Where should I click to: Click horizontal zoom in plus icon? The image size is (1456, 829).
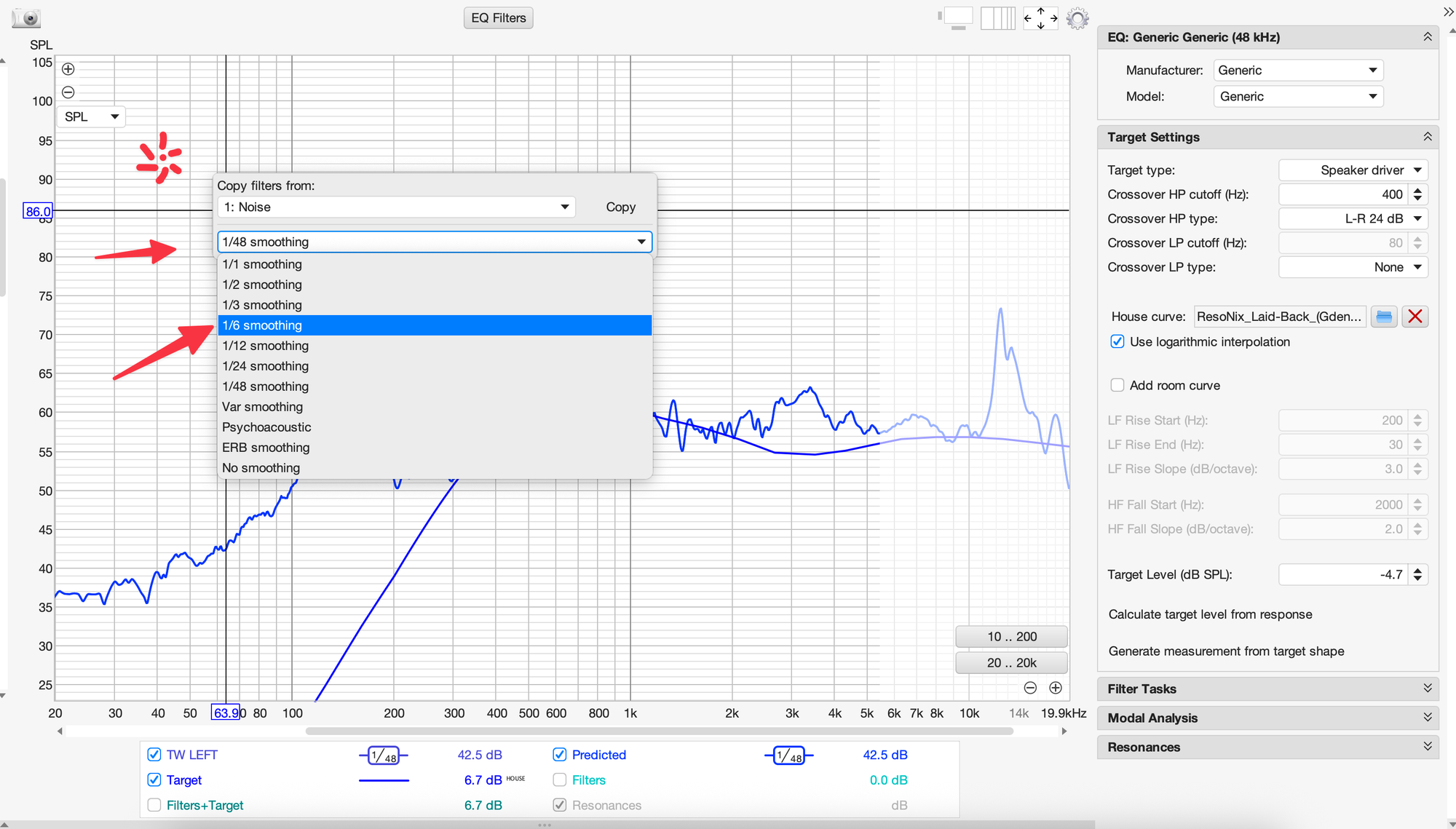coord(1056,688)
